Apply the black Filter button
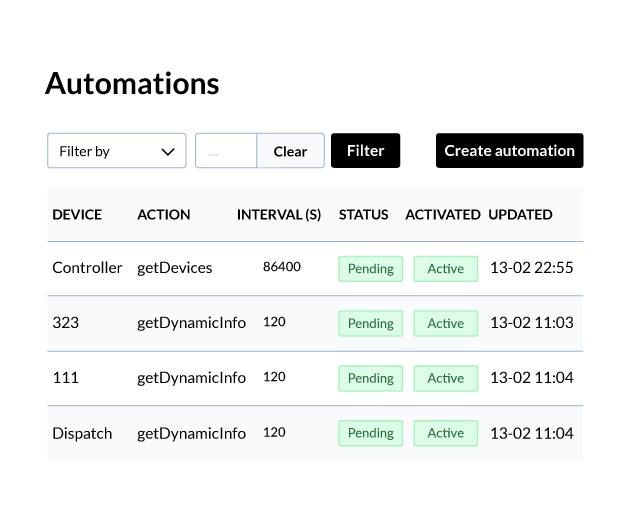The height and width of the screenshot is (532, 631). 365,151
